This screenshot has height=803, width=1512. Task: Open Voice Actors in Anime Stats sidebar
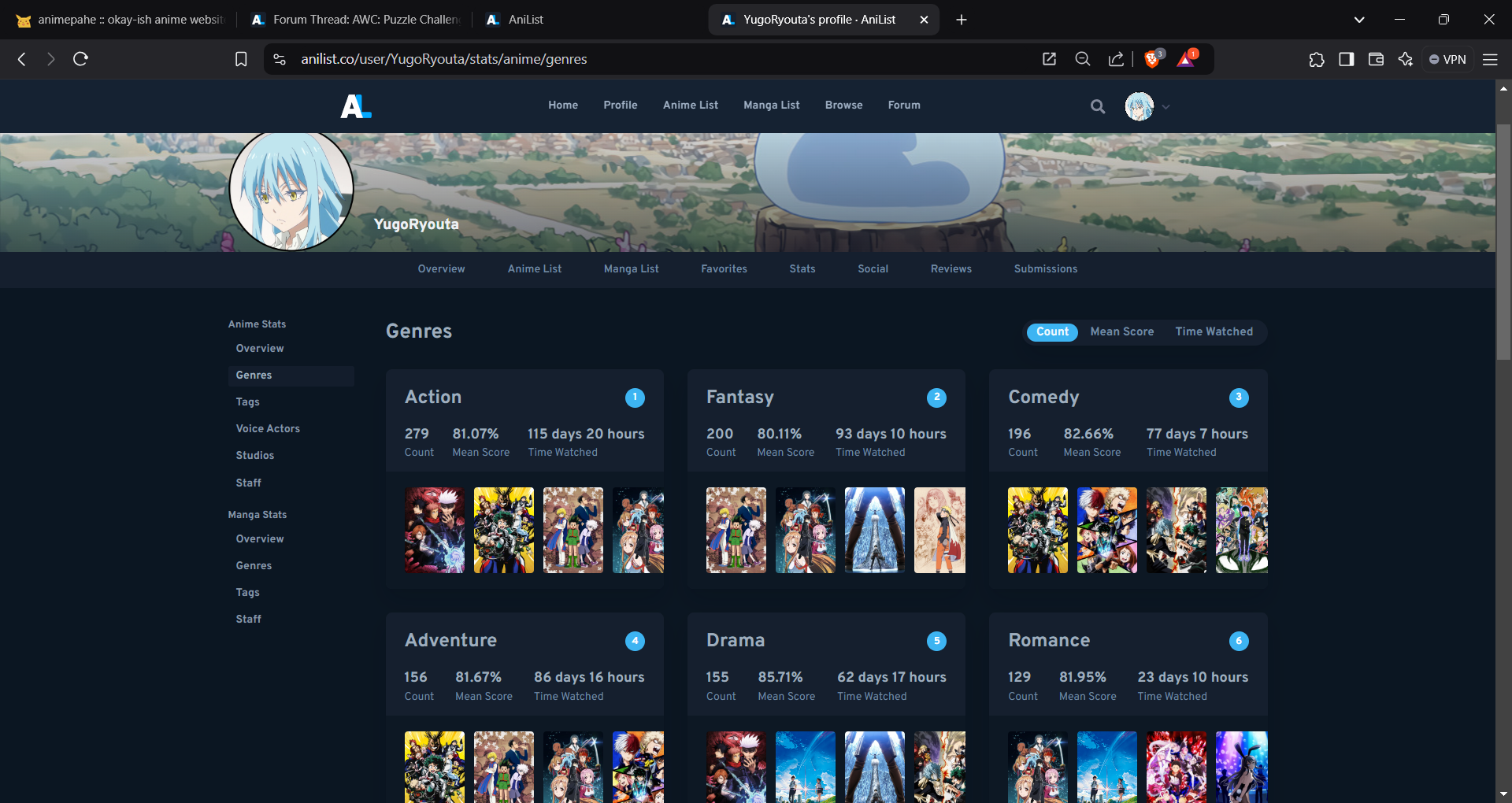(x=268, y=429)
